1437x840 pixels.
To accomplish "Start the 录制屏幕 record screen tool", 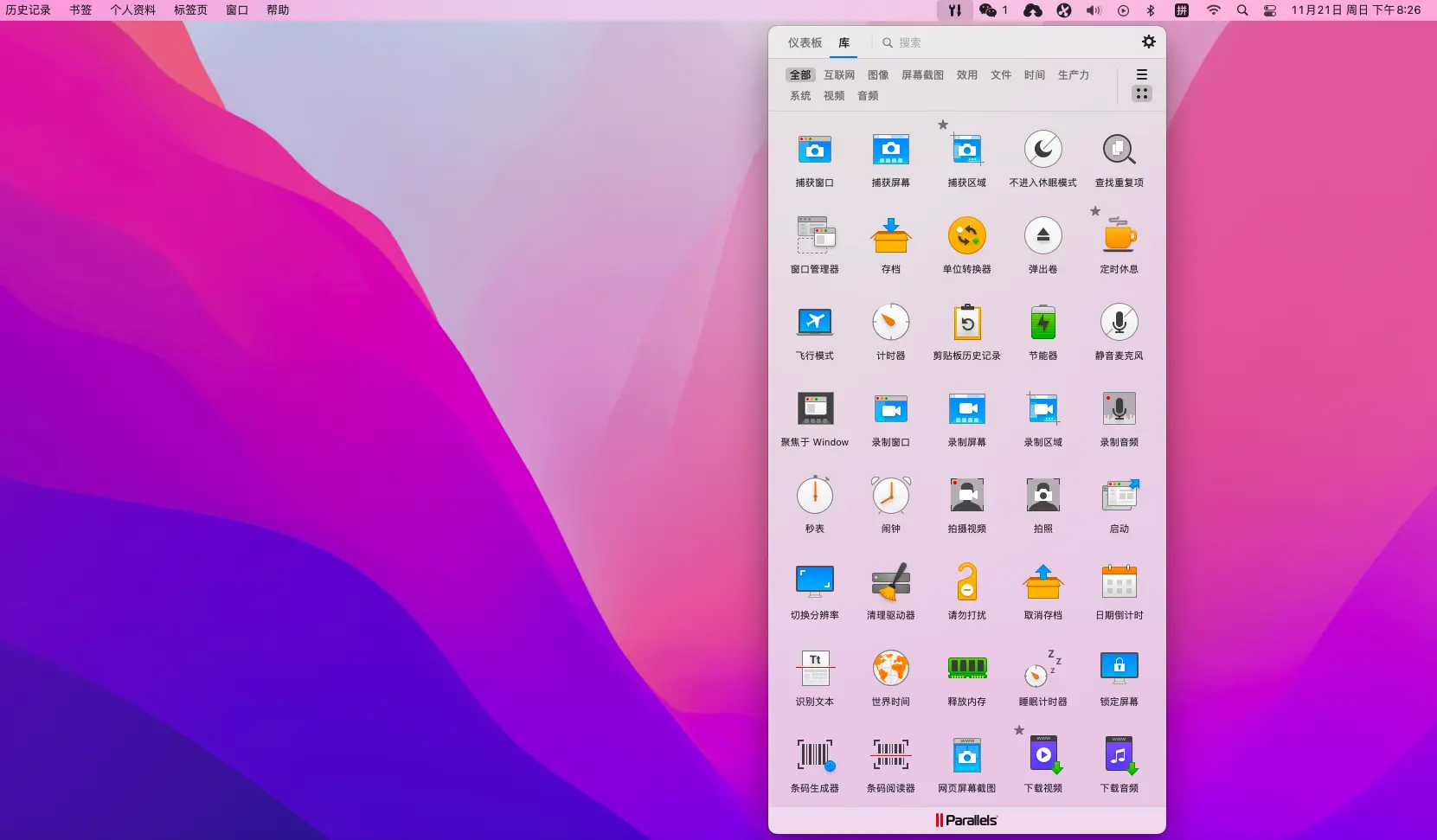I will click(966, 410).
